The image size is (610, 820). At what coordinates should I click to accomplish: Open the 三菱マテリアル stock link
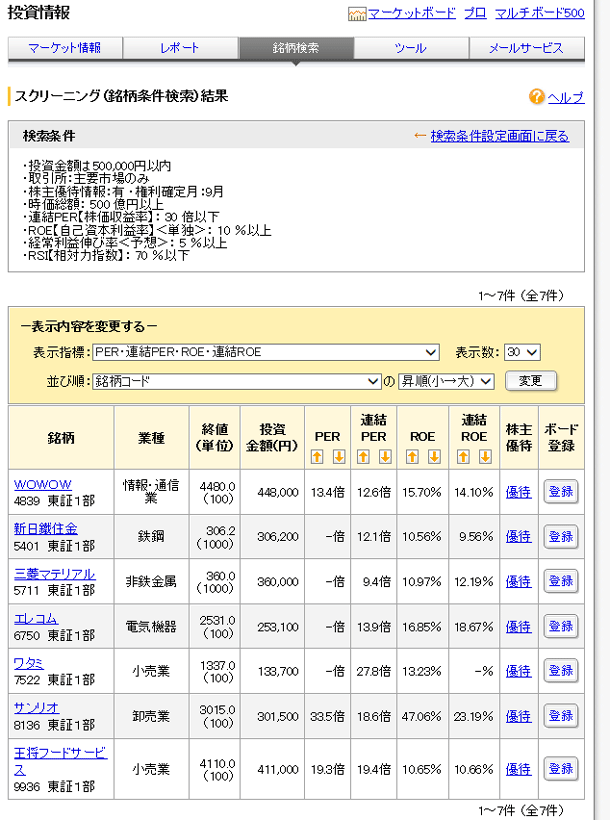(x=54, y=574)
